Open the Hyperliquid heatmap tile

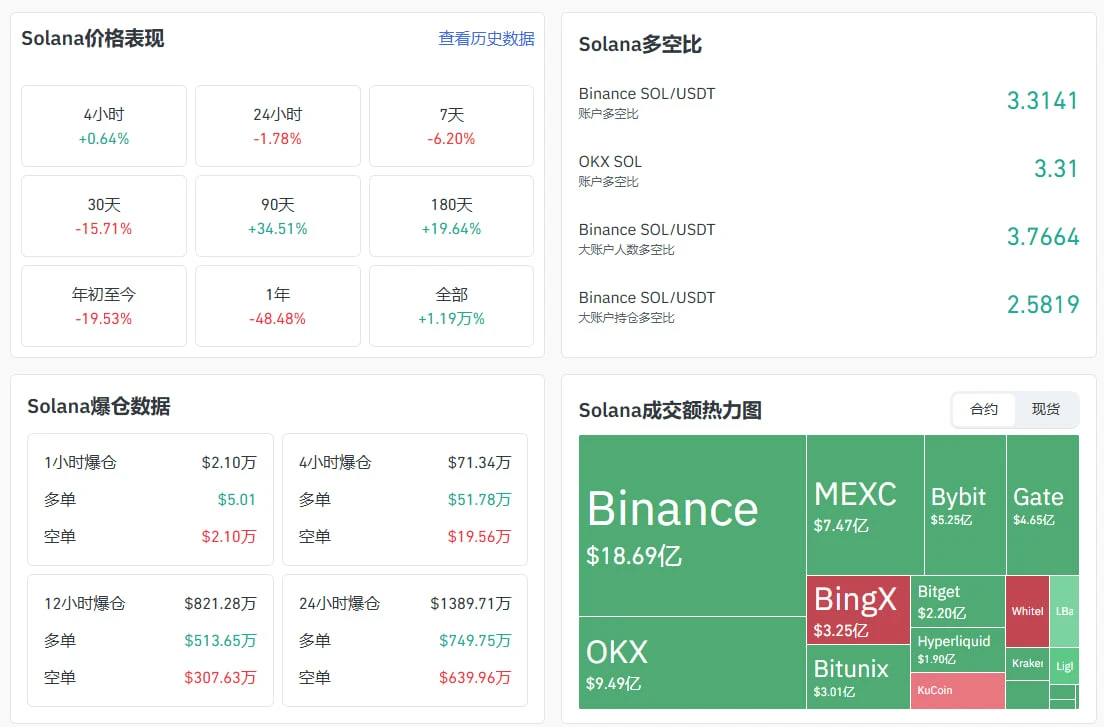coord(958,650)
